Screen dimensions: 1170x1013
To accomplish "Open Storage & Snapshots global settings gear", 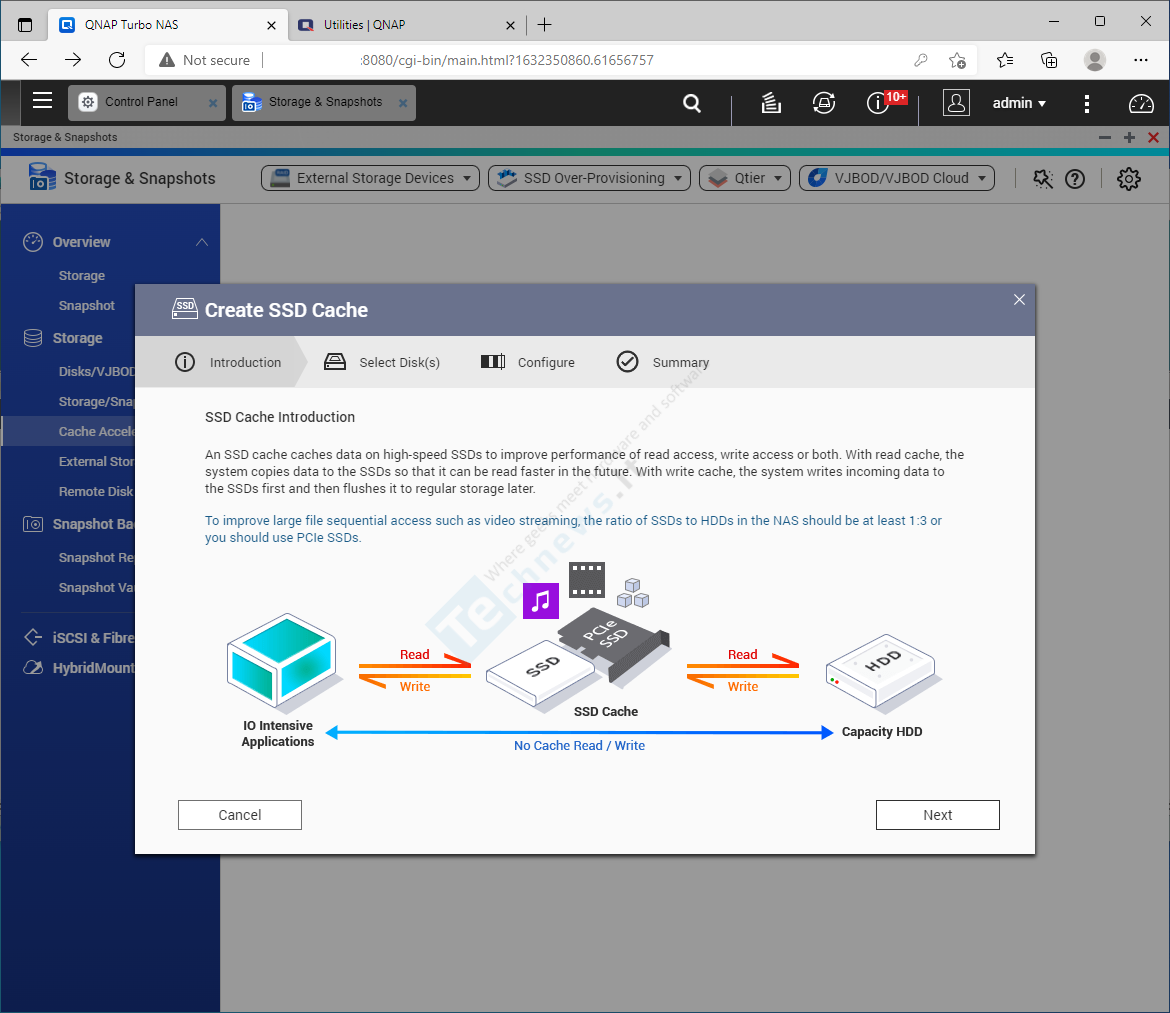I will (1128, 178).
